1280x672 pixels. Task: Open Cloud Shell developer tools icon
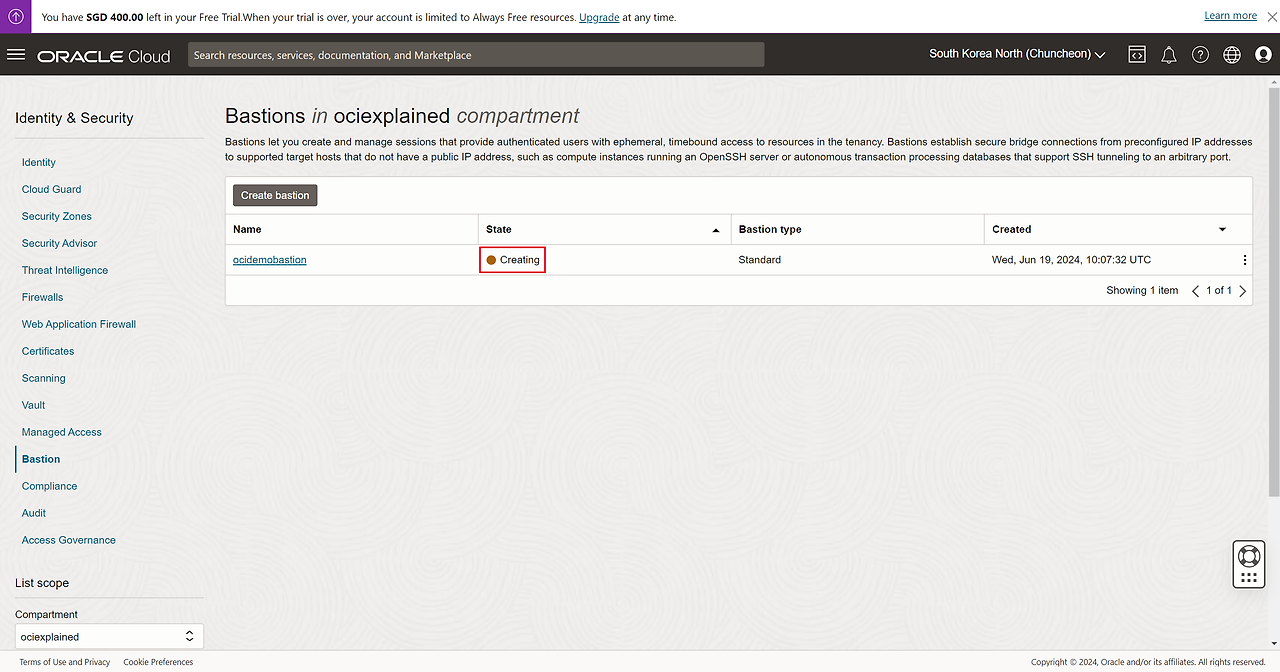tap(1137, 55)
